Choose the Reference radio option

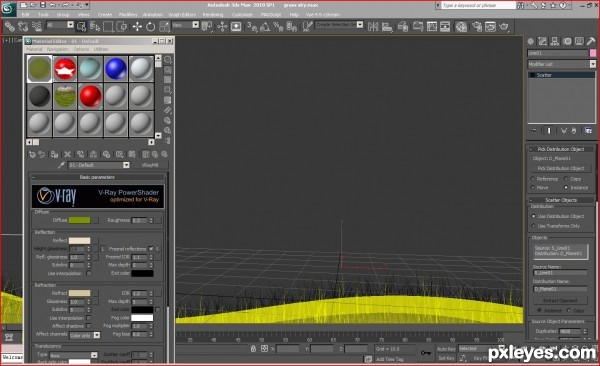(x=533, y=179)
